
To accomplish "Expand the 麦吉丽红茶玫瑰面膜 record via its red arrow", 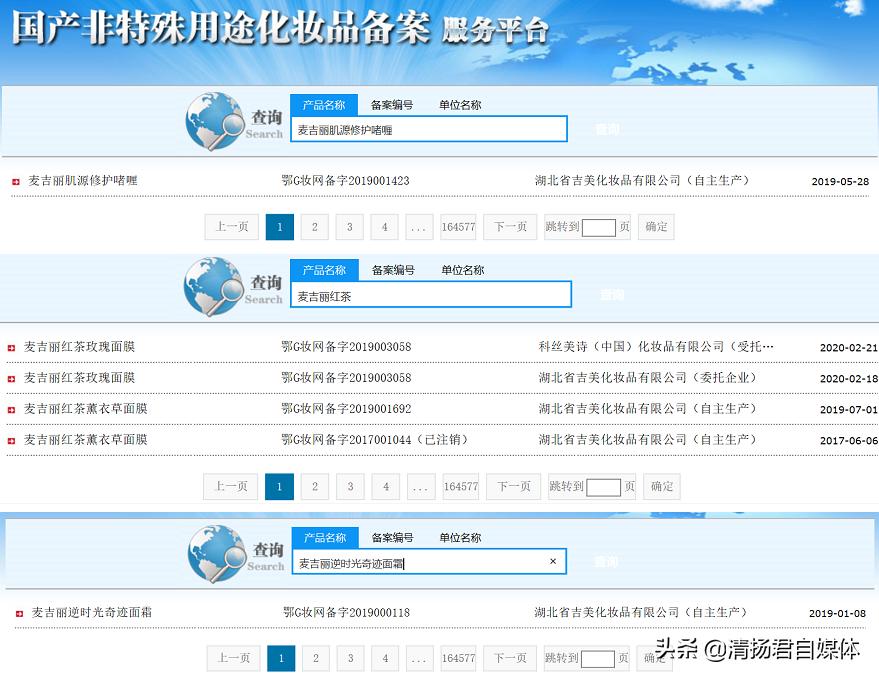I will pos(13,346).
